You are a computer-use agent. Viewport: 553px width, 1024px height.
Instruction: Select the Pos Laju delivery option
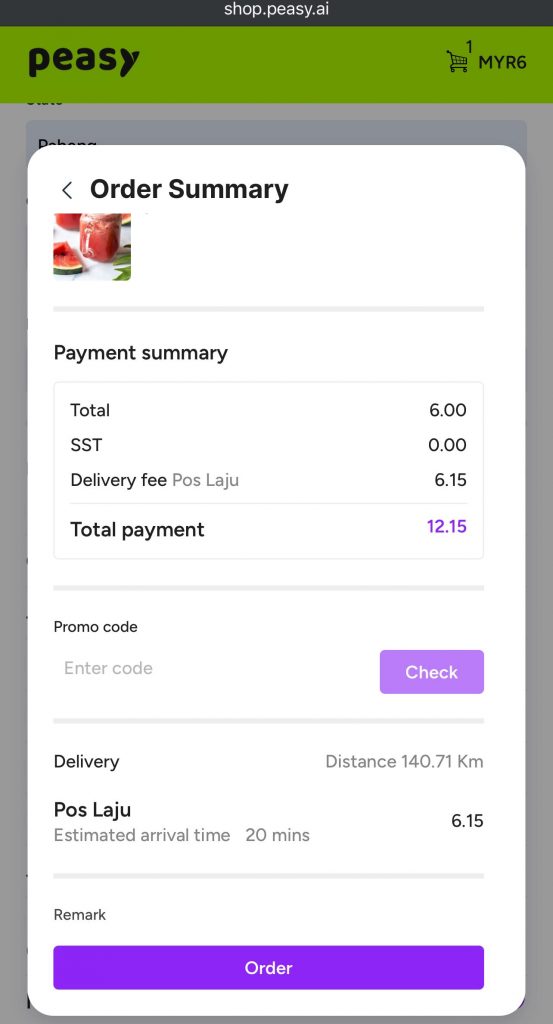[x=268, y=821]
